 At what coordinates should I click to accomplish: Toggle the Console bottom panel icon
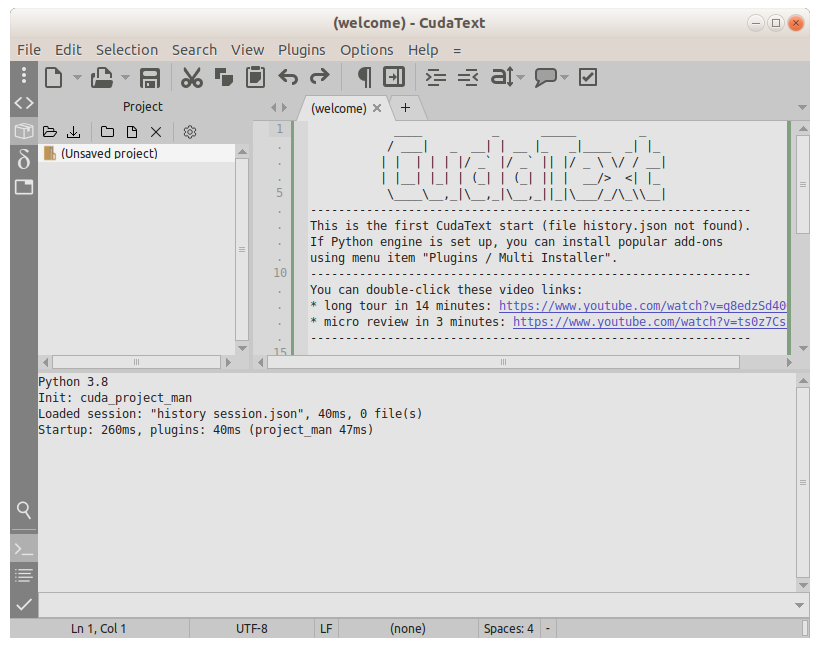pos(24,549)
